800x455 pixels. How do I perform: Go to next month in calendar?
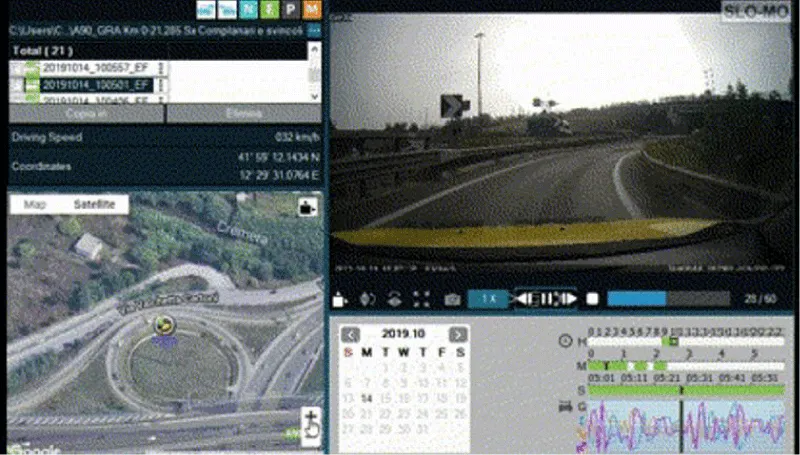pos(457,334)
